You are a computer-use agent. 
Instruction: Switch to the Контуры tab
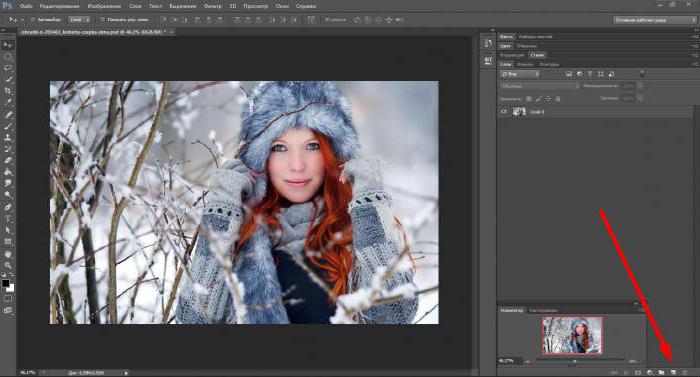[549, 64]
